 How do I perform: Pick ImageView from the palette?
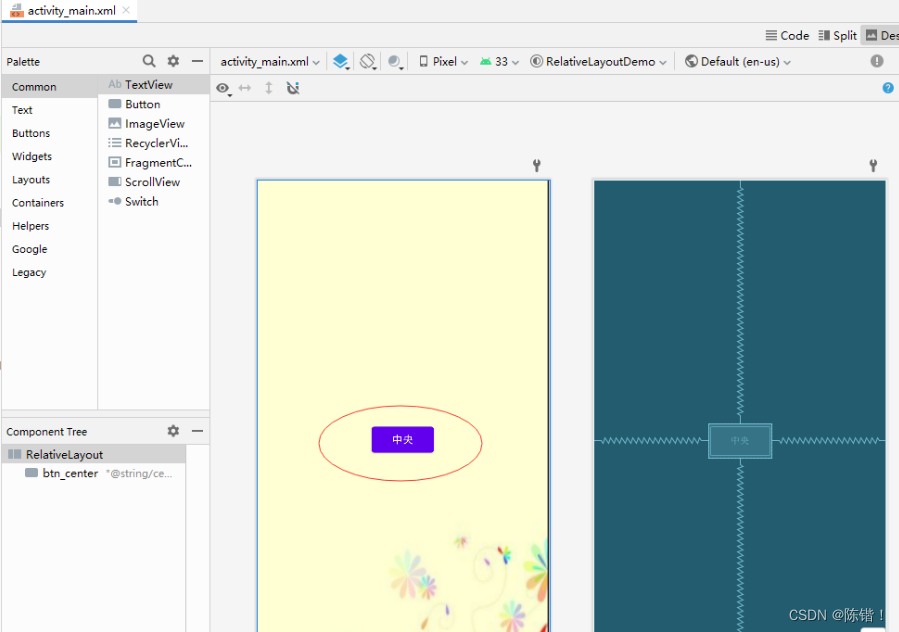coord(153,123)
